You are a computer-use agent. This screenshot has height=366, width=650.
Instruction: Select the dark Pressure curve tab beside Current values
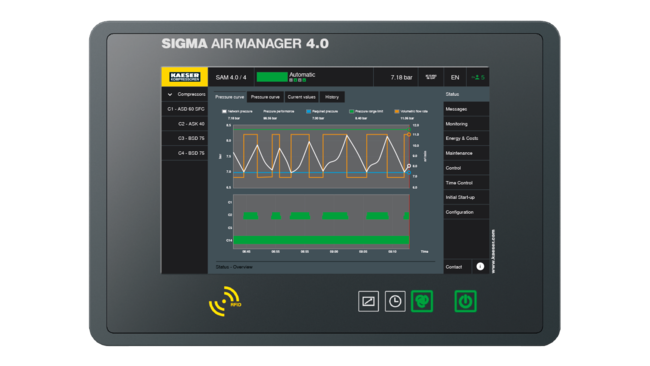point(265,97)
